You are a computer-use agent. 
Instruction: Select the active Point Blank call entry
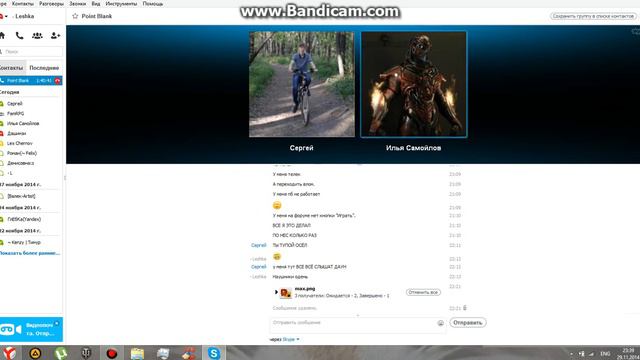tap(31, 81)
